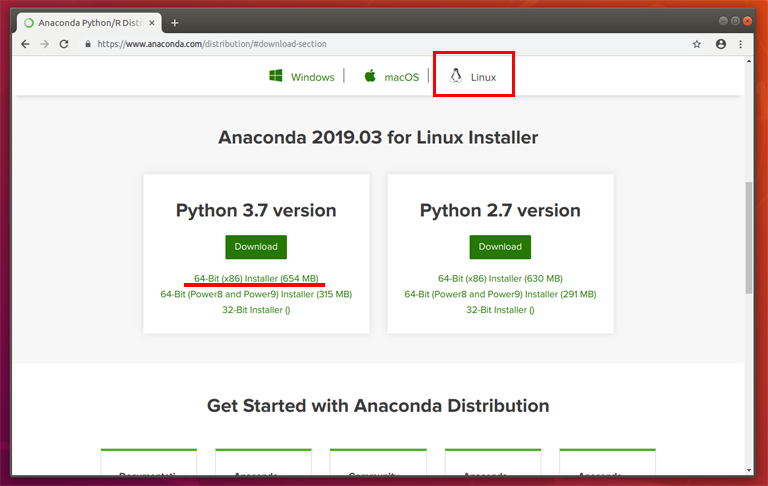Minimize the Chrome window

[723, 21]
